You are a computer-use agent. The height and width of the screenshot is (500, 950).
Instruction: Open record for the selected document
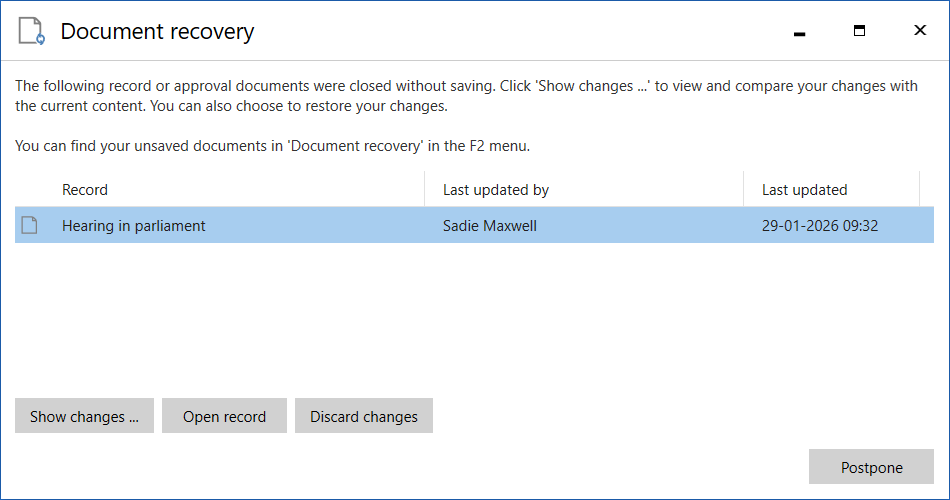click(224, 416)
